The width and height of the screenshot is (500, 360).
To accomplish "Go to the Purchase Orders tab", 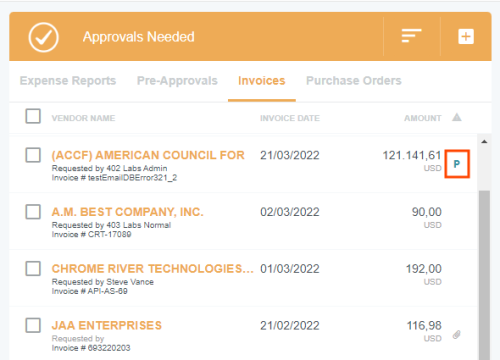I will pos(354,81).
